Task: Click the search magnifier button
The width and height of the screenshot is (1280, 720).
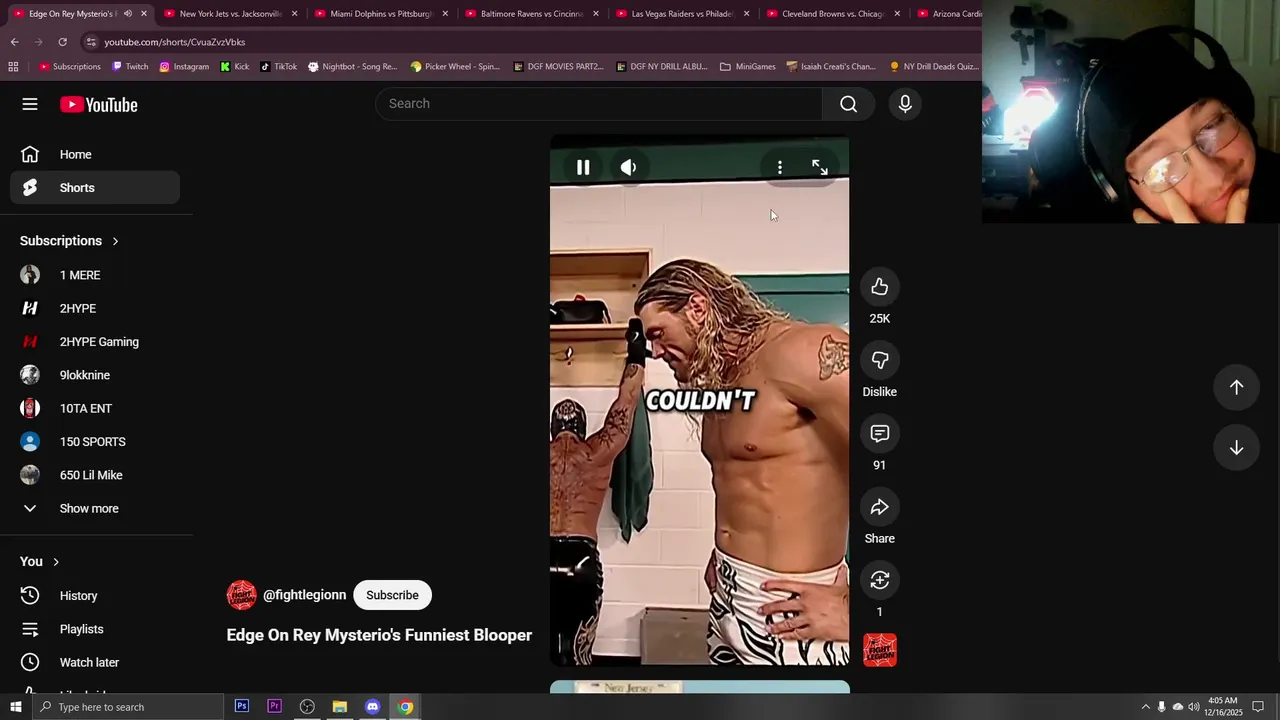Action: pyautogui.click(x=848, y=104)
